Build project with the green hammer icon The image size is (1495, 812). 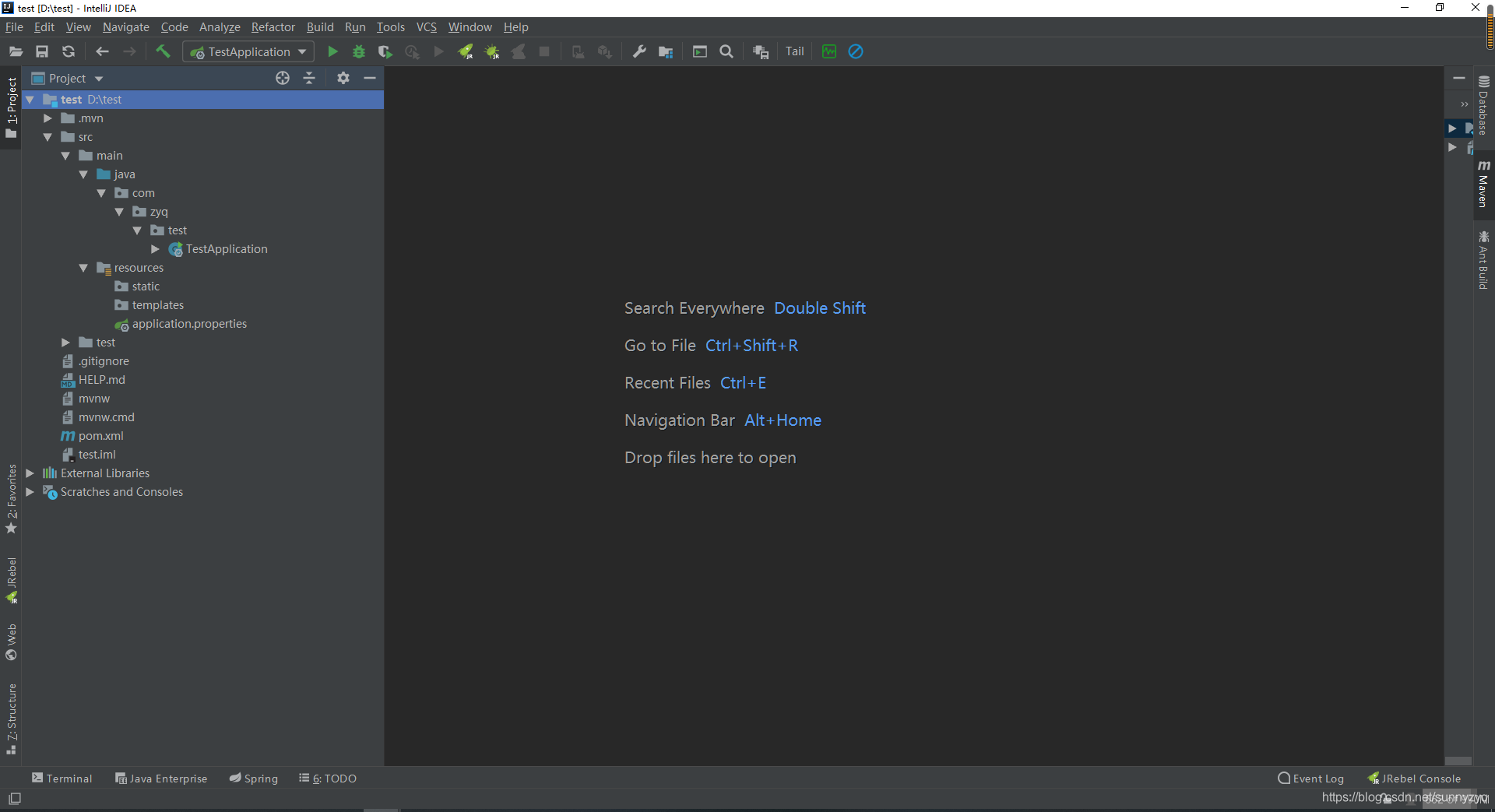[x=163, y=51]
